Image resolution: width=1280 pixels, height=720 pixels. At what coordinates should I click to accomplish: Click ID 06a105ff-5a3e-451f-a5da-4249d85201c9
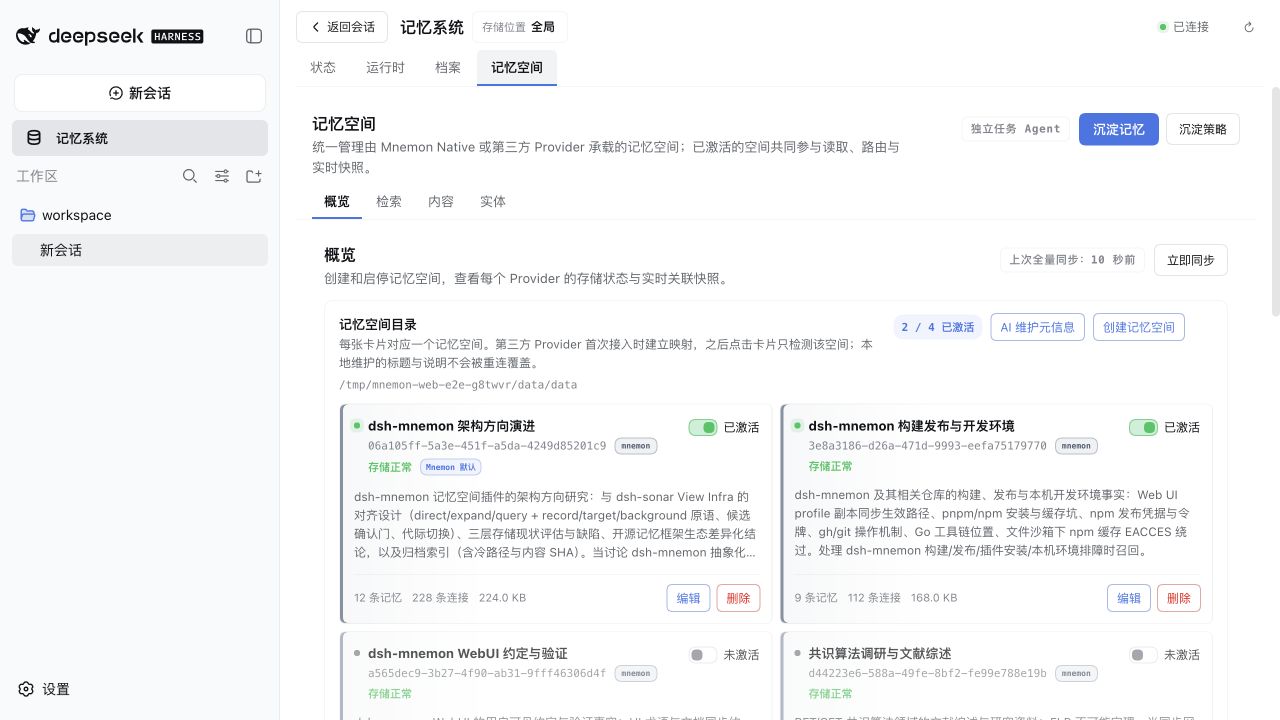(487, 446)
